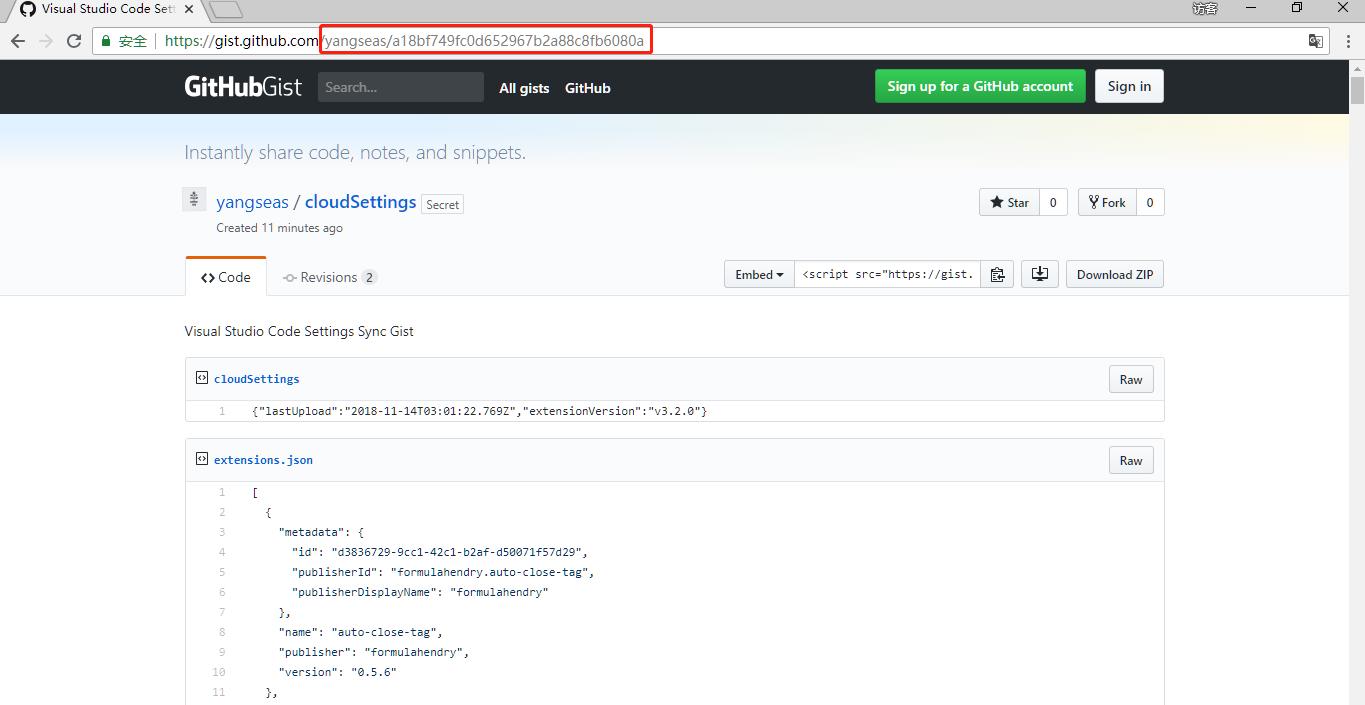This screenshot has width=1365, height=705.
Task: Click the download gist icon beside Download ZIP
Action: tap(1039, 273)
